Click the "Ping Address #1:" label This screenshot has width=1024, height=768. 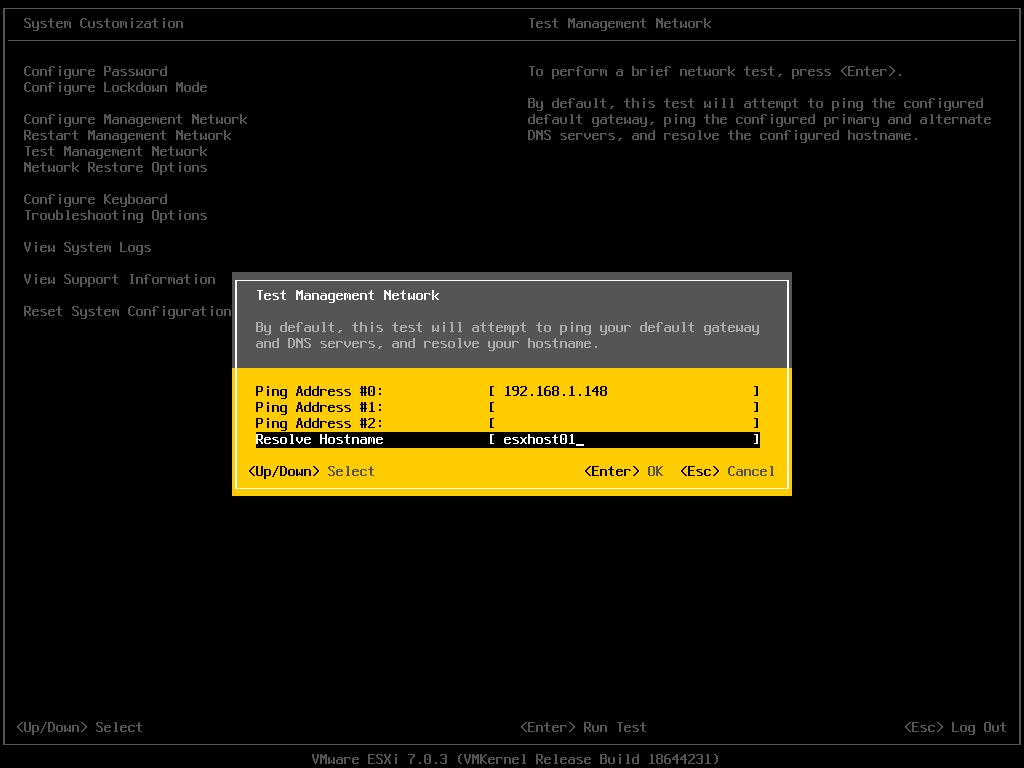coord(319,408)
